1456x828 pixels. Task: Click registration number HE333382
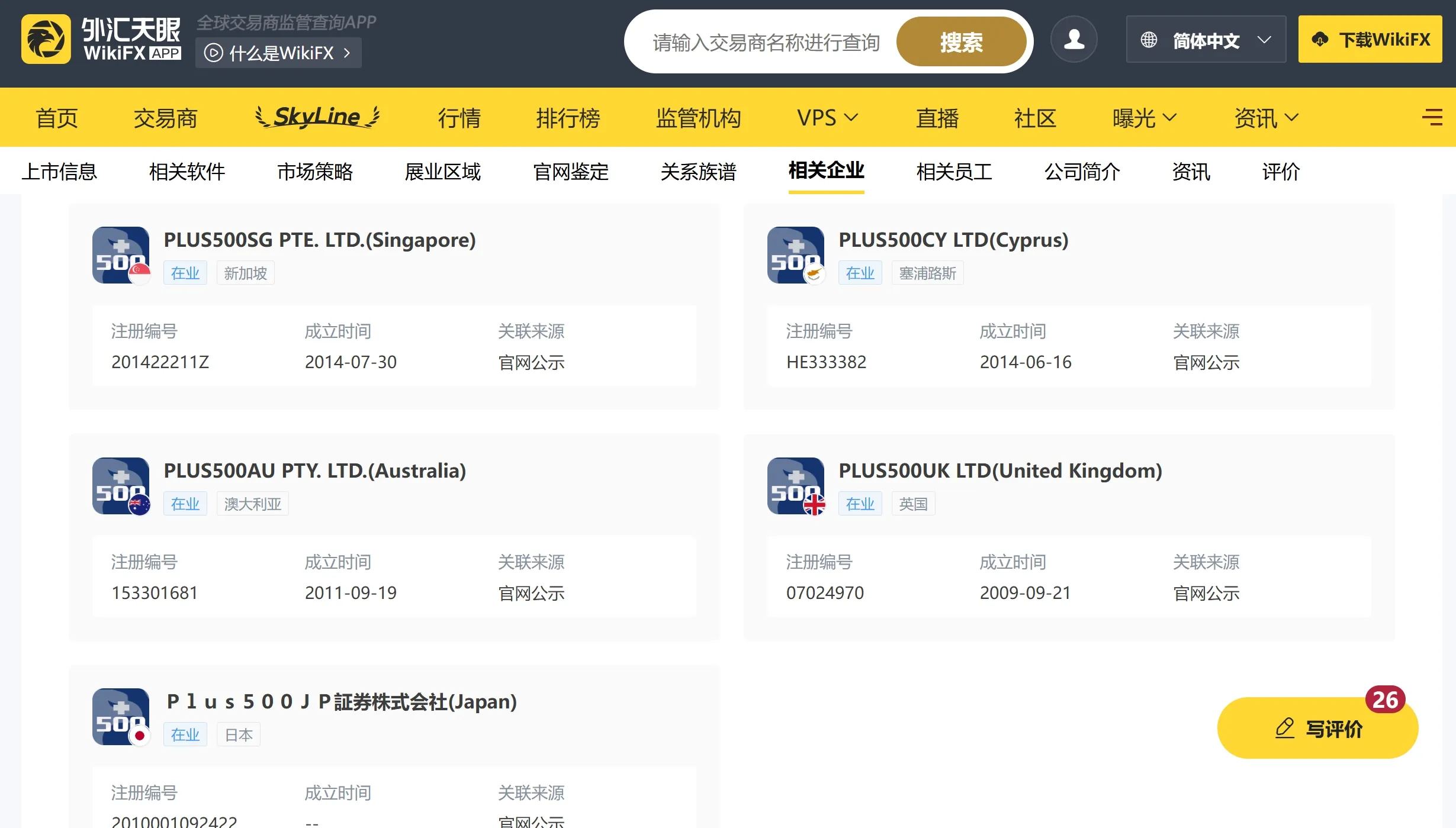(826, 362)
